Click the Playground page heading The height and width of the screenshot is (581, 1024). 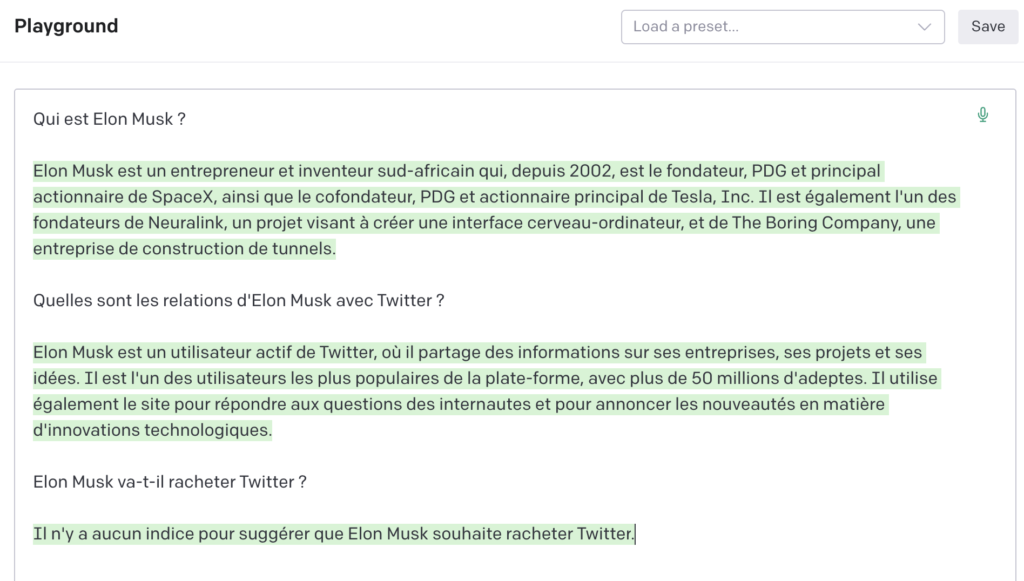(x=66, y=26)
